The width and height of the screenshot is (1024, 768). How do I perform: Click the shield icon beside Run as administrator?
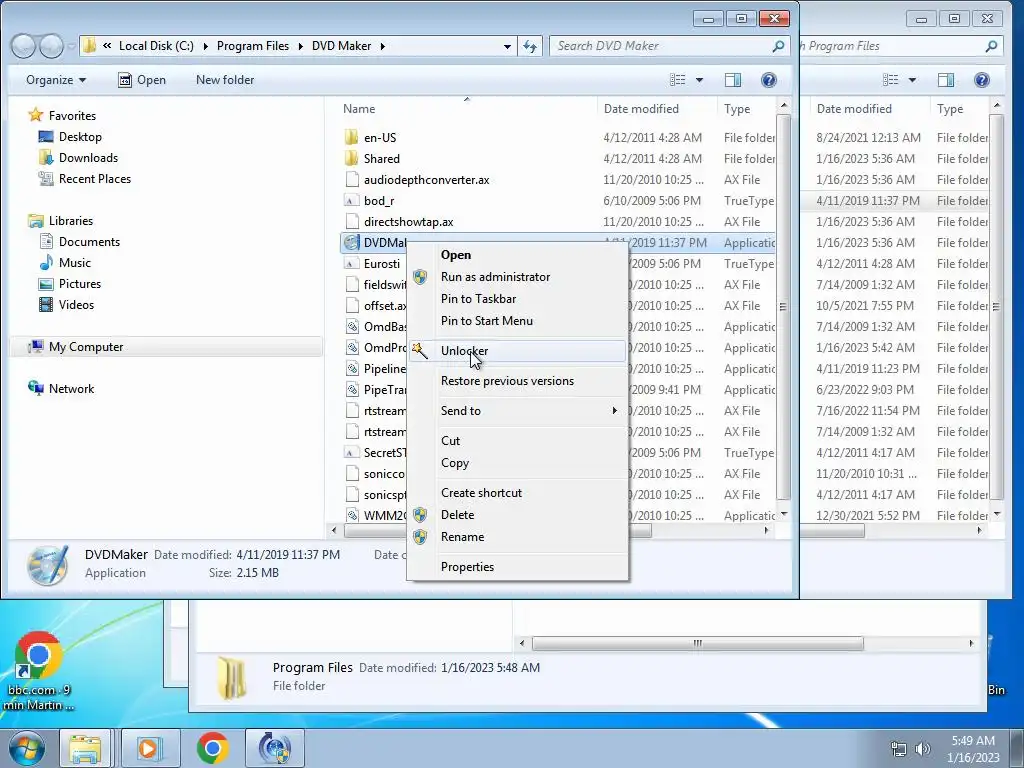tap(420, 277)
